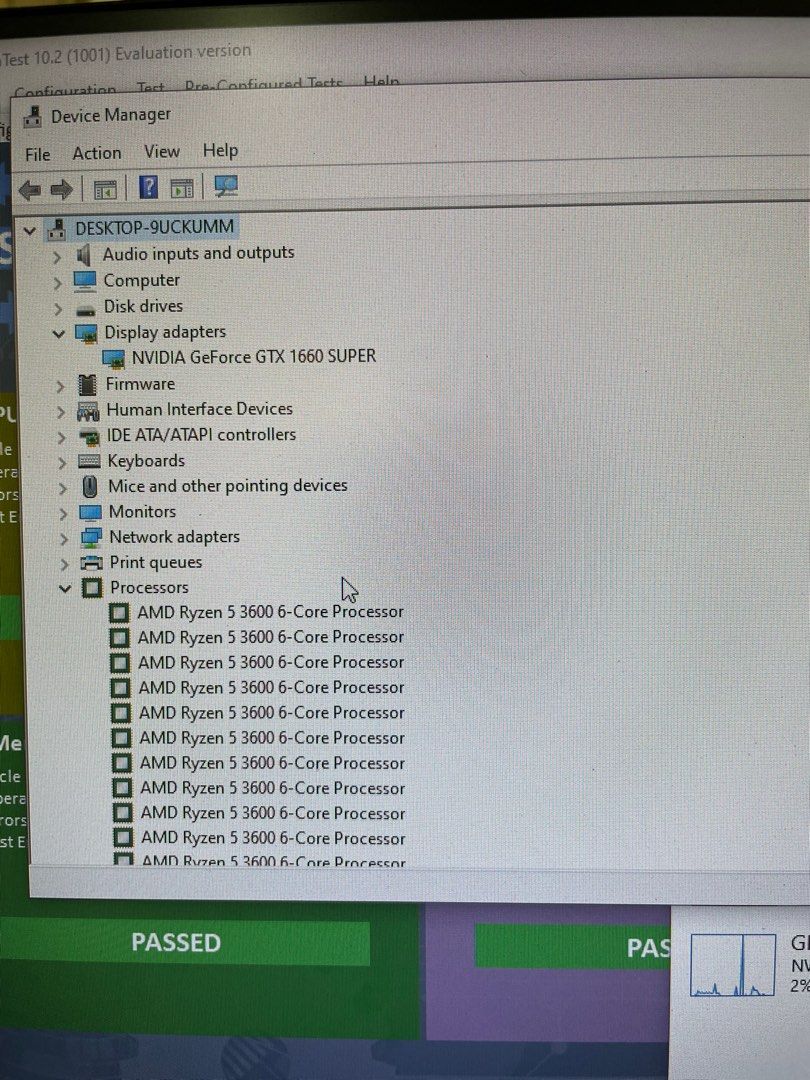Select the NVIDIA GeForce GTX 1660 SUPER device
The width and height of the screenshot is (810, 1080).
(x=253, y=356)
